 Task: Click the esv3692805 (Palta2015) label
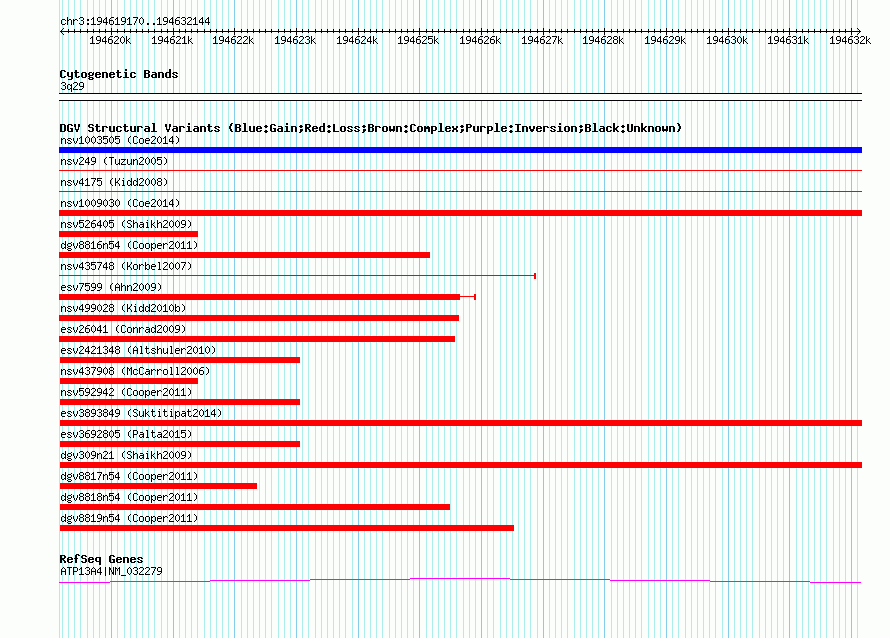click(x=126, y=434)
